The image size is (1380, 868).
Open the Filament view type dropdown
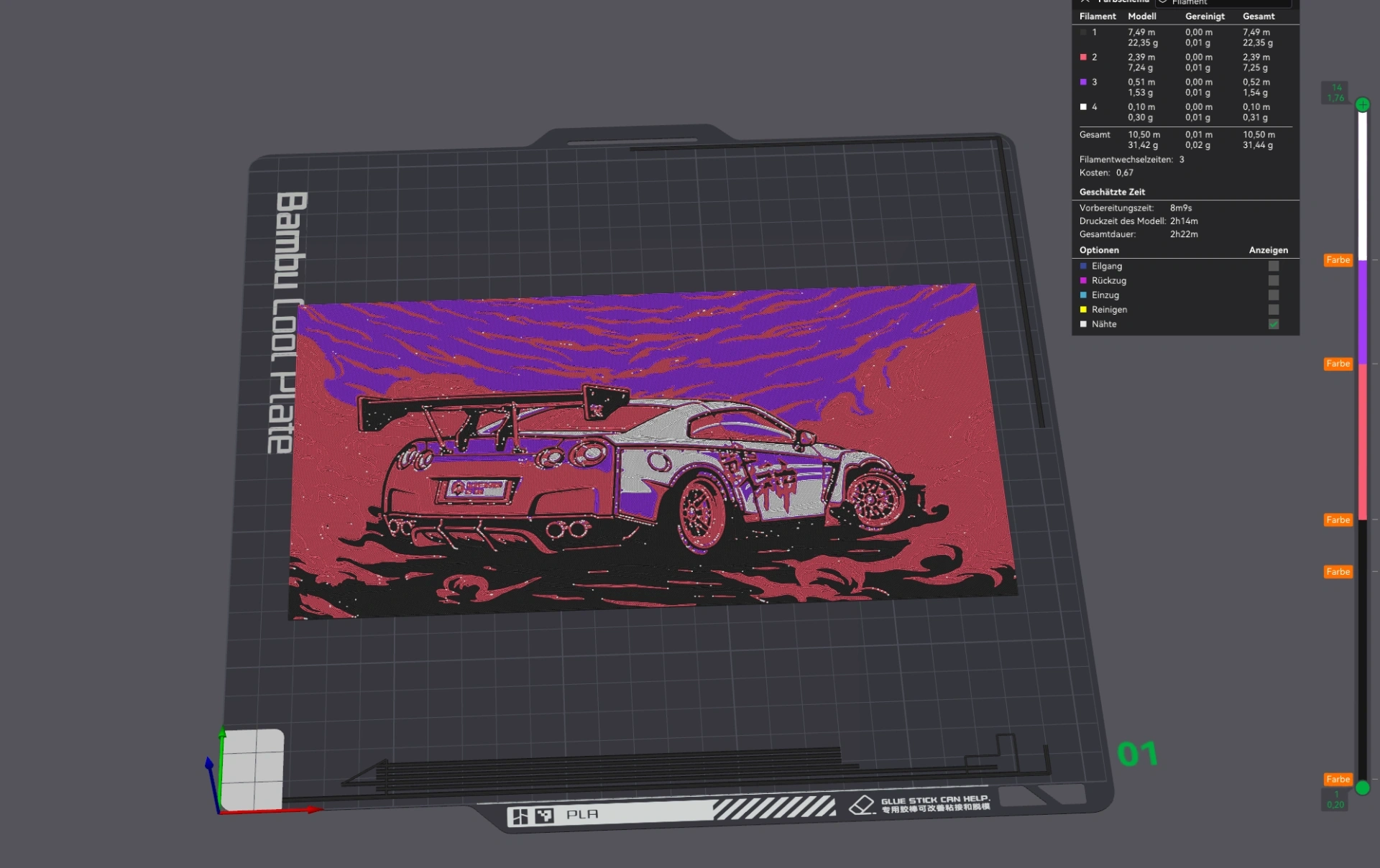(x=1223, y=3)
